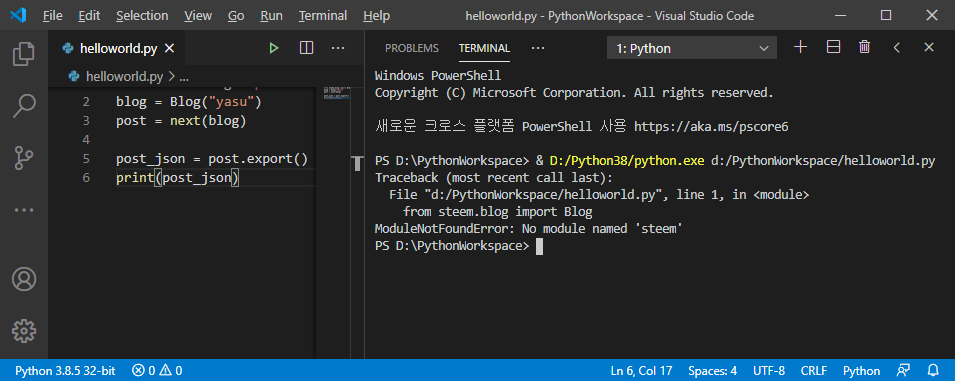Open the Terminal menu
This screenshot has height=381, width=955.
(x=323, y=16)
